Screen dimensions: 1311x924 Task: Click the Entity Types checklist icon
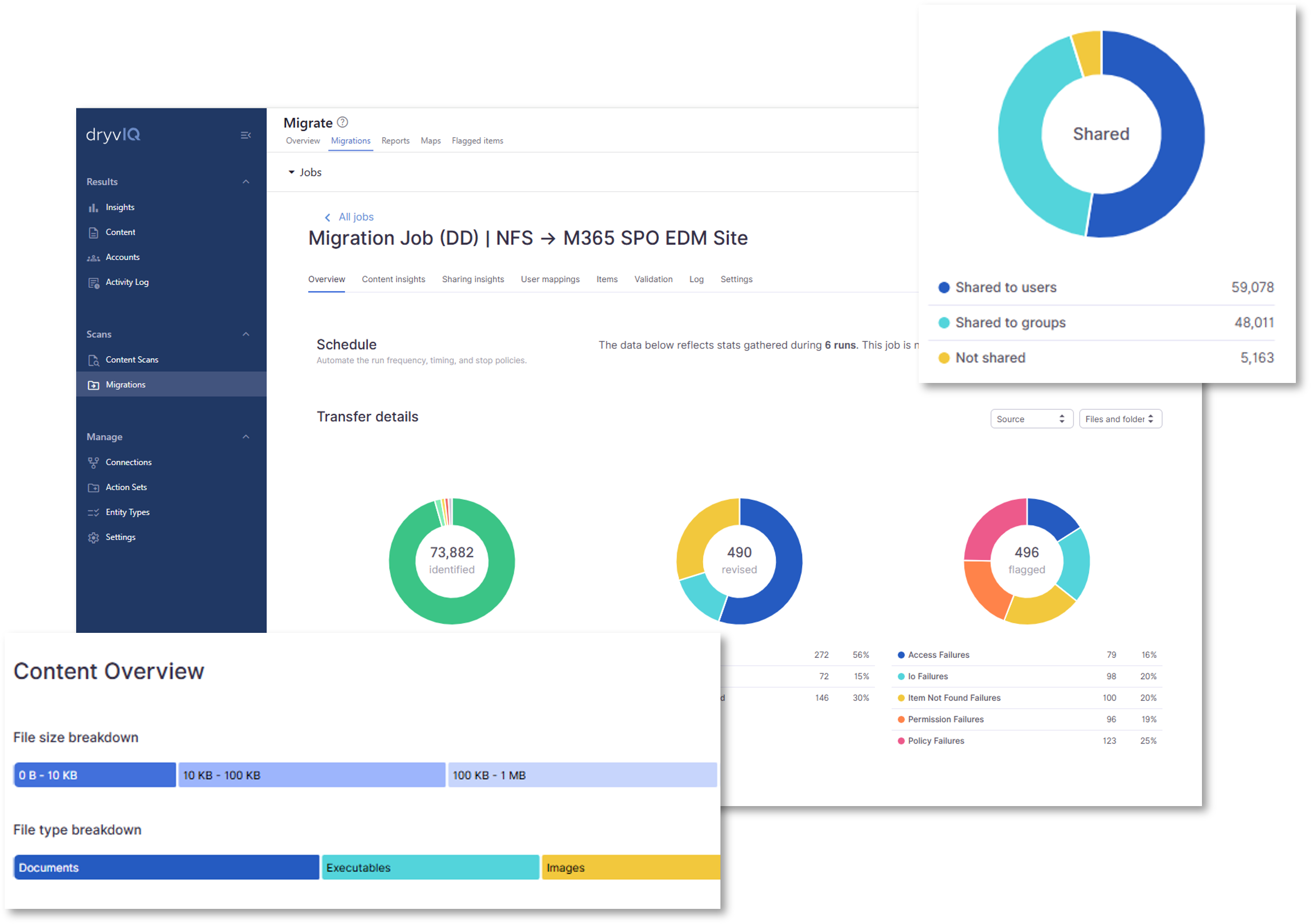(x=93, y=512)
